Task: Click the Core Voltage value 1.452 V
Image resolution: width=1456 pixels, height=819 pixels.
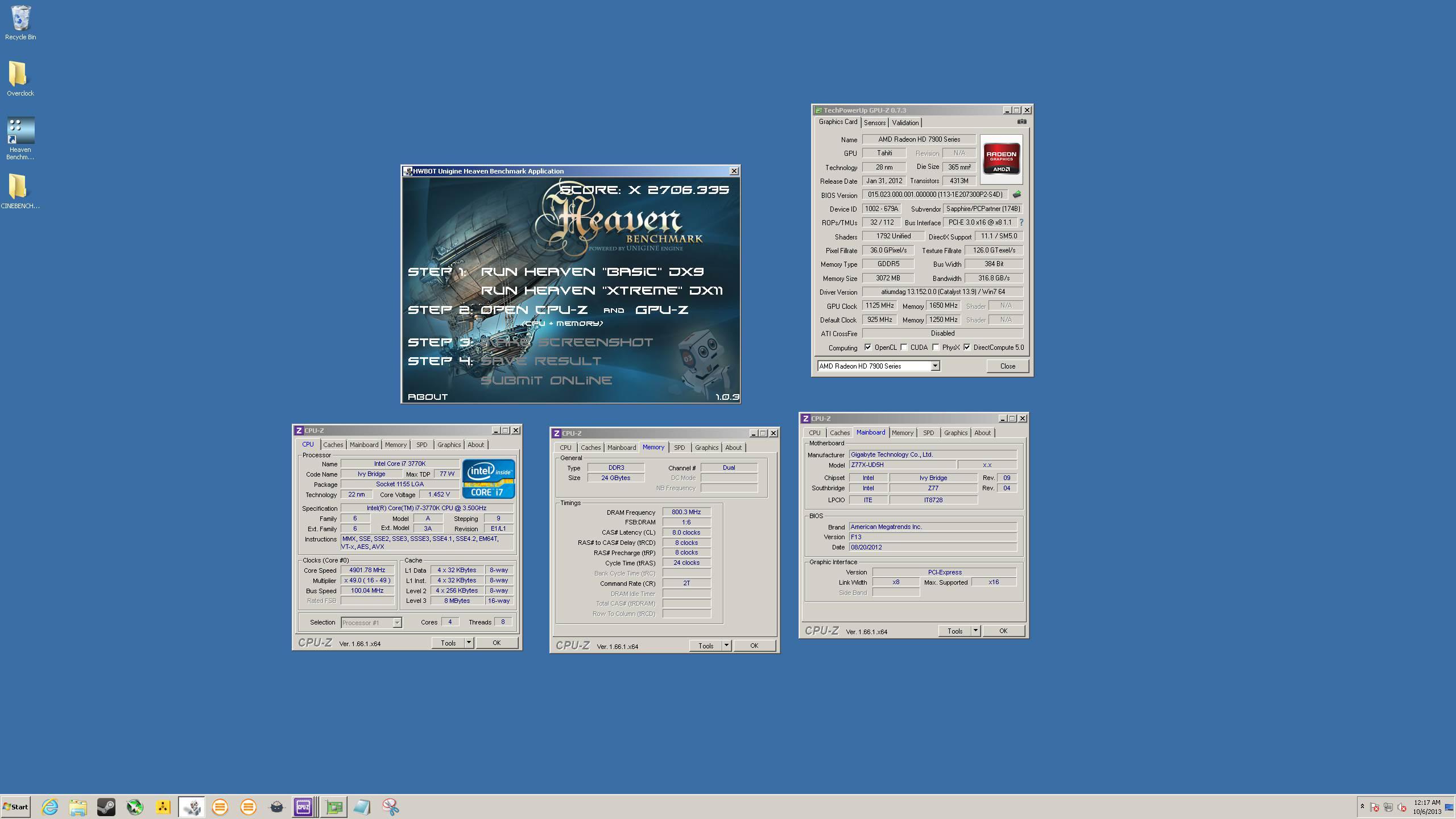Action: click(439, 494)
